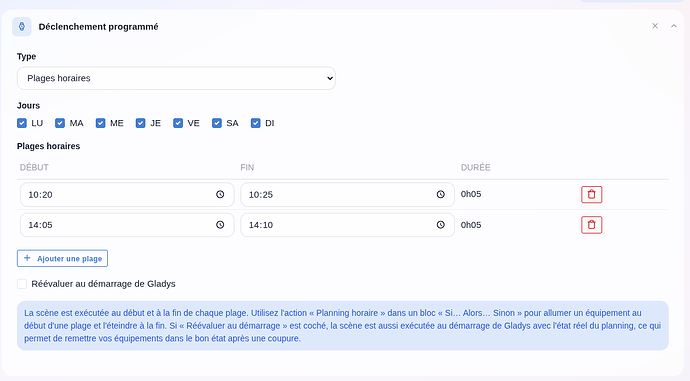This screenshot has height=381, width=690.
Task: Uncheck the MA day checkbox
Action: (x=60, y=123)
